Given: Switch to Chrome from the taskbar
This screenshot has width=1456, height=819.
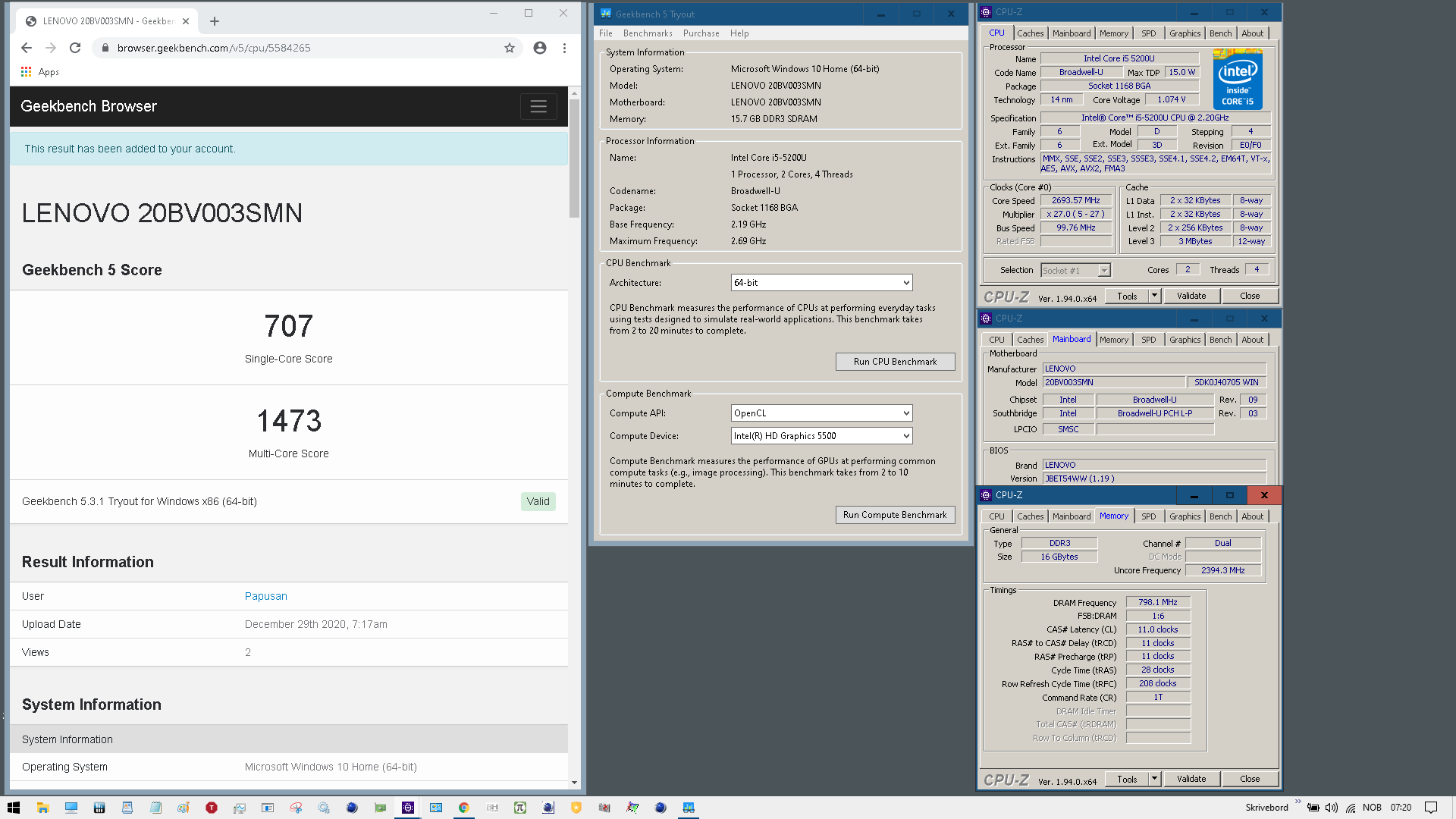Looking at the screenshot, I should pyautogui.click(x=464, y=808).
